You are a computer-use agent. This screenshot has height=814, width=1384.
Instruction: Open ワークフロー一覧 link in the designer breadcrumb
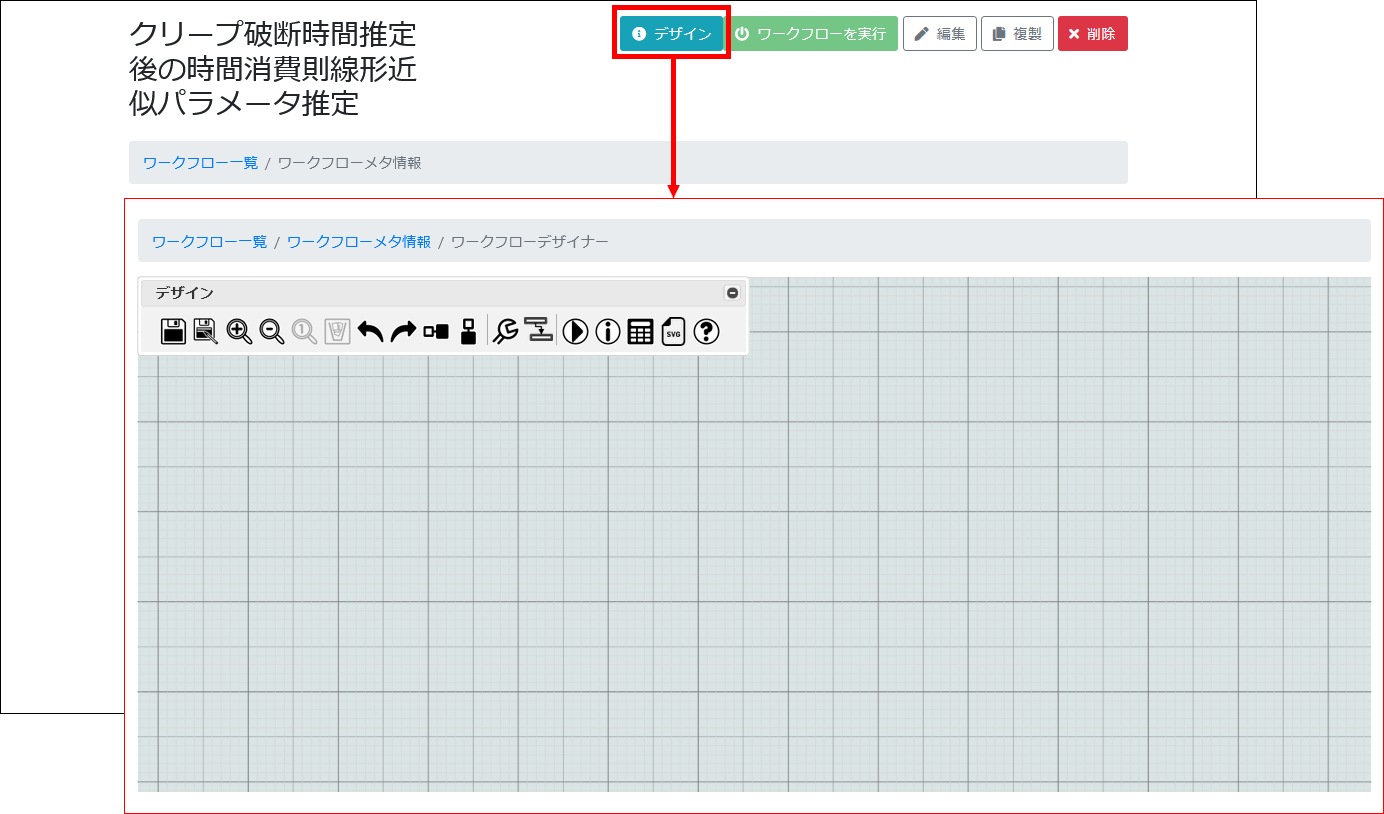pos(209,241)
